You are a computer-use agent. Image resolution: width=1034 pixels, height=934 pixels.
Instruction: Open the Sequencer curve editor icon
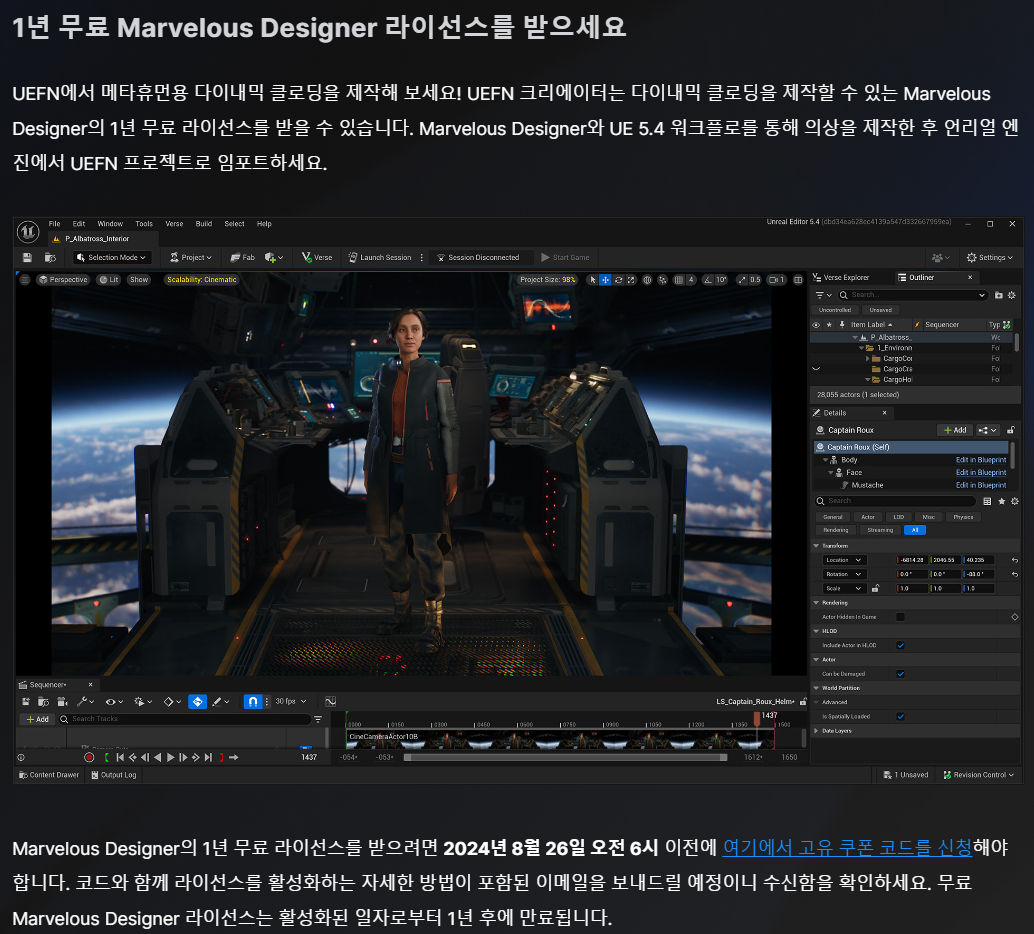click(331, 701)
